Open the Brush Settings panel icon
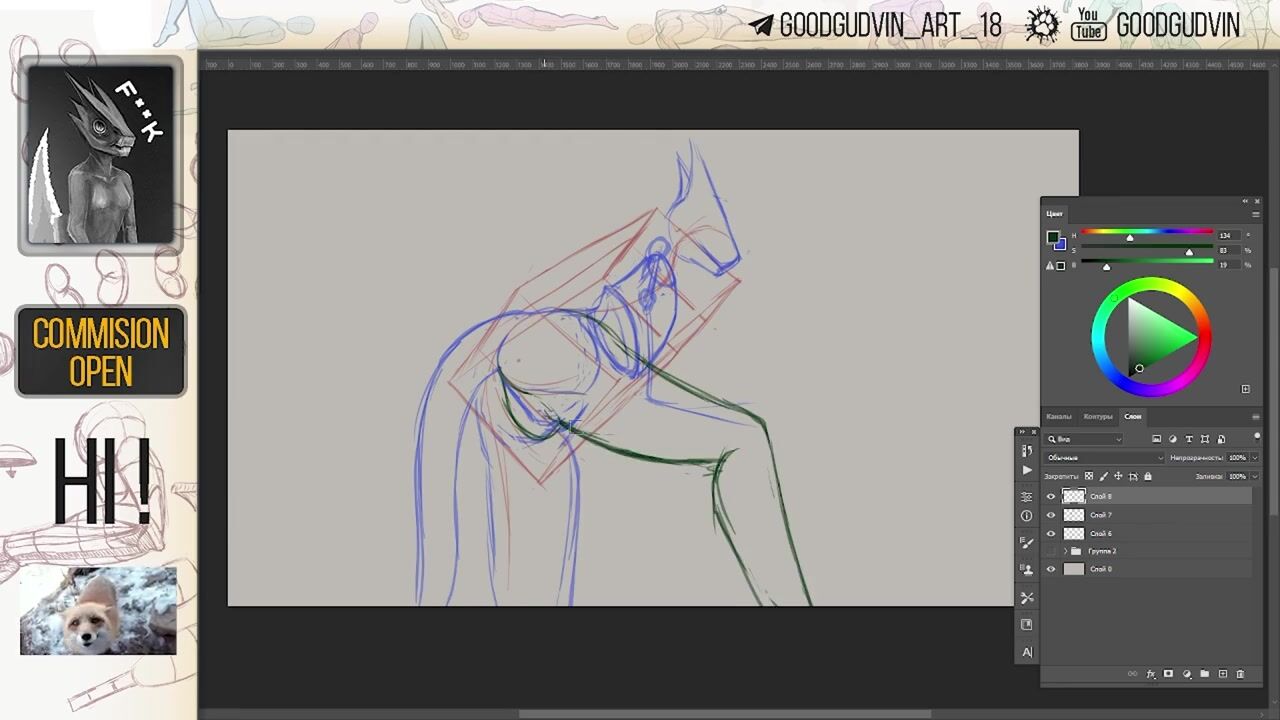The width and height of the screenshot is (1280, 720). tap(1027, 543)
